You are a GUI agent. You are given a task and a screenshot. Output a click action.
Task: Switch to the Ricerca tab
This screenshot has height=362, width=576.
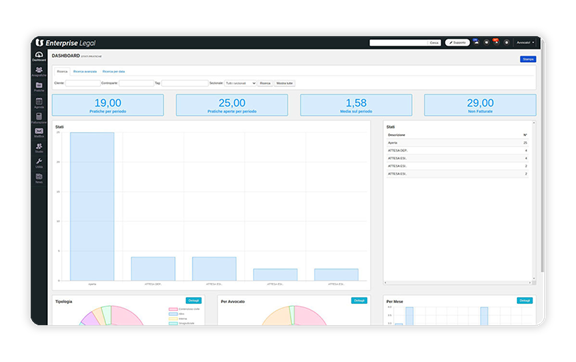coord(62,71)
